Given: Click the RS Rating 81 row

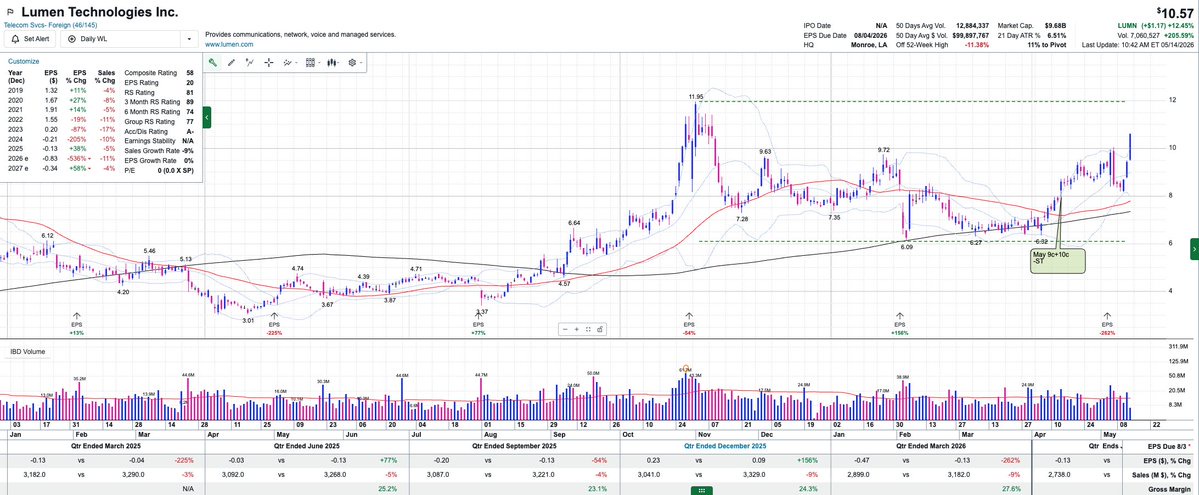Looking at the screenshot, I should point(158,93).
